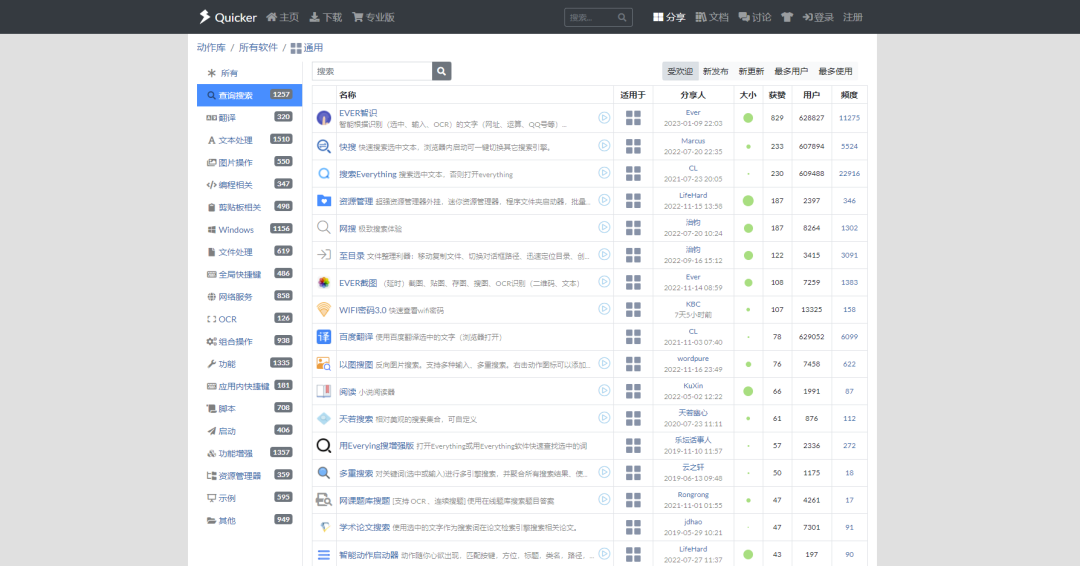Select the 编程相关 category
Viewport: 1080px width, 566px height.
[249, 185]
